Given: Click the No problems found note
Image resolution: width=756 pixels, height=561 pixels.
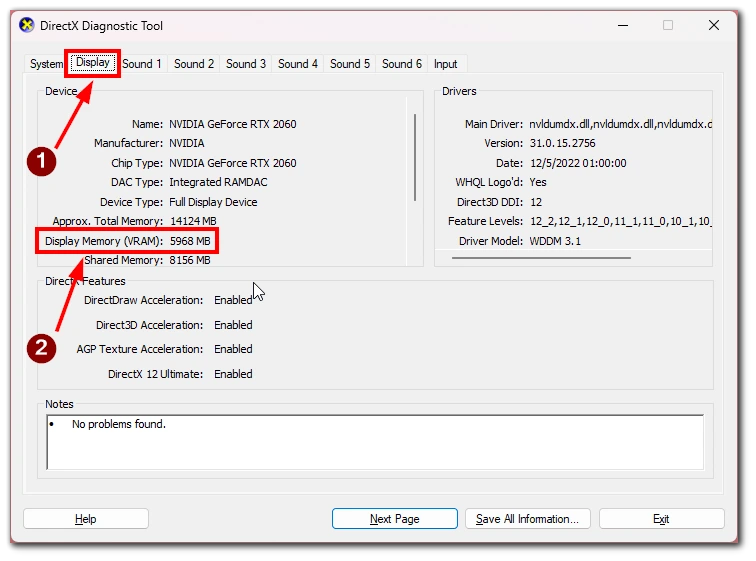Looking at the screenshot, I should [x=119, y=424].
